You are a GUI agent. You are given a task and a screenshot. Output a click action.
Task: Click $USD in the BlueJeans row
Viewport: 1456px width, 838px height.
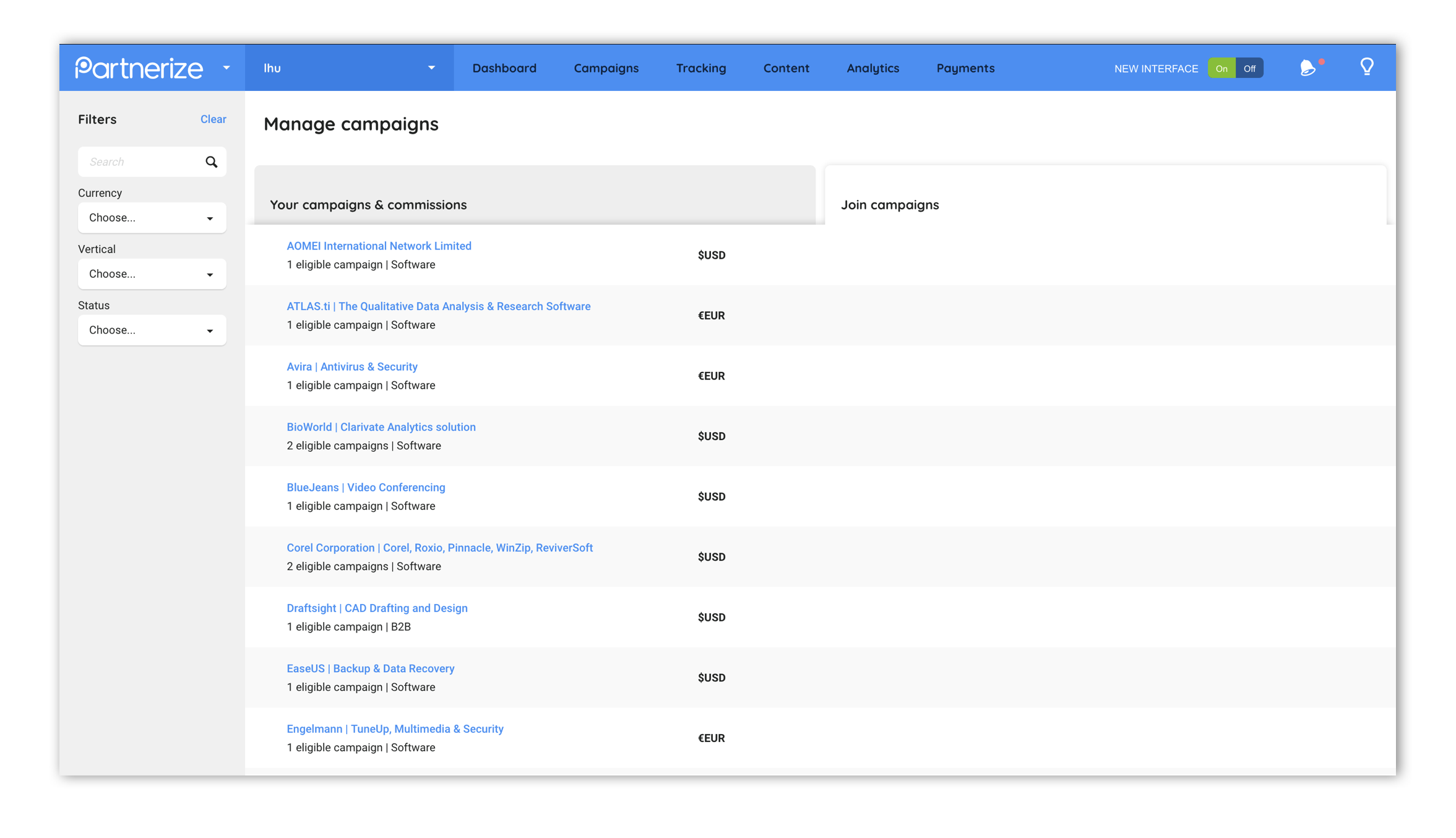(x=711, y=496)
